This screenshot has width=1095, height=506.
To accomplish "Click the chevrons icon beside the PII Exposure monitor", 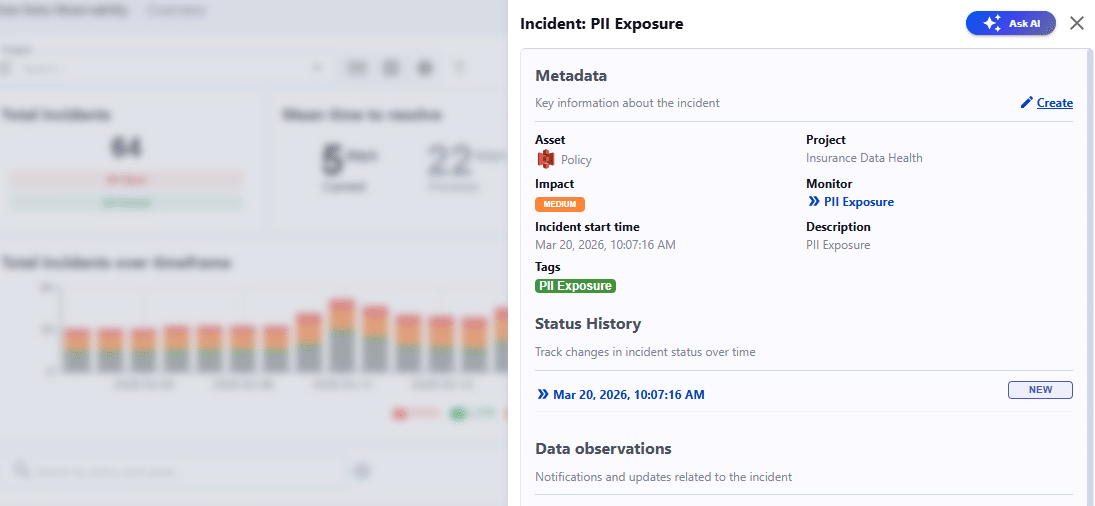I will pyautogui.click(x=814, y=202).
